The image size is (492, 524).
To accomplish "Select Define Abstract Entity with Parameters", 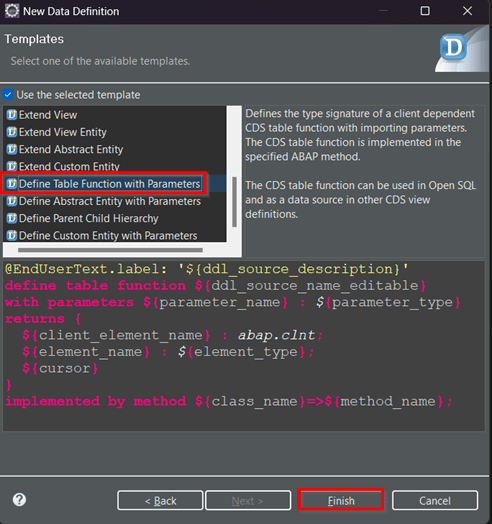I will coord(110,201).
